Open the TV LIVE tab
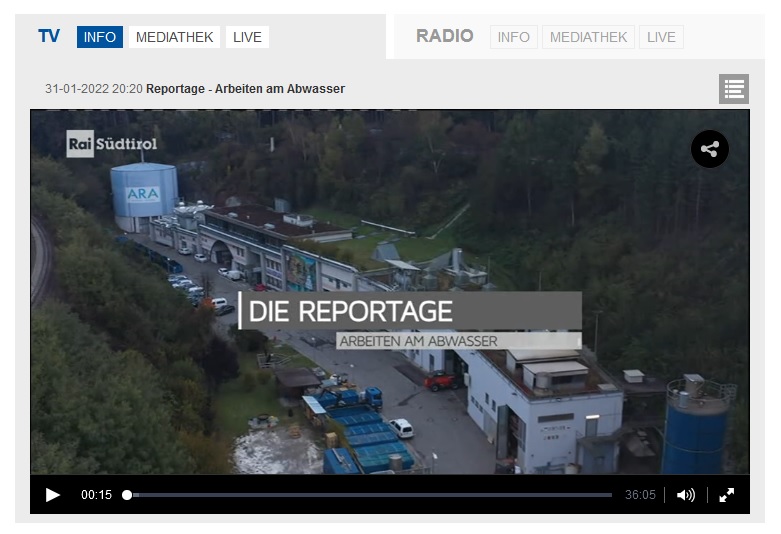 click(x=247, y=37)
